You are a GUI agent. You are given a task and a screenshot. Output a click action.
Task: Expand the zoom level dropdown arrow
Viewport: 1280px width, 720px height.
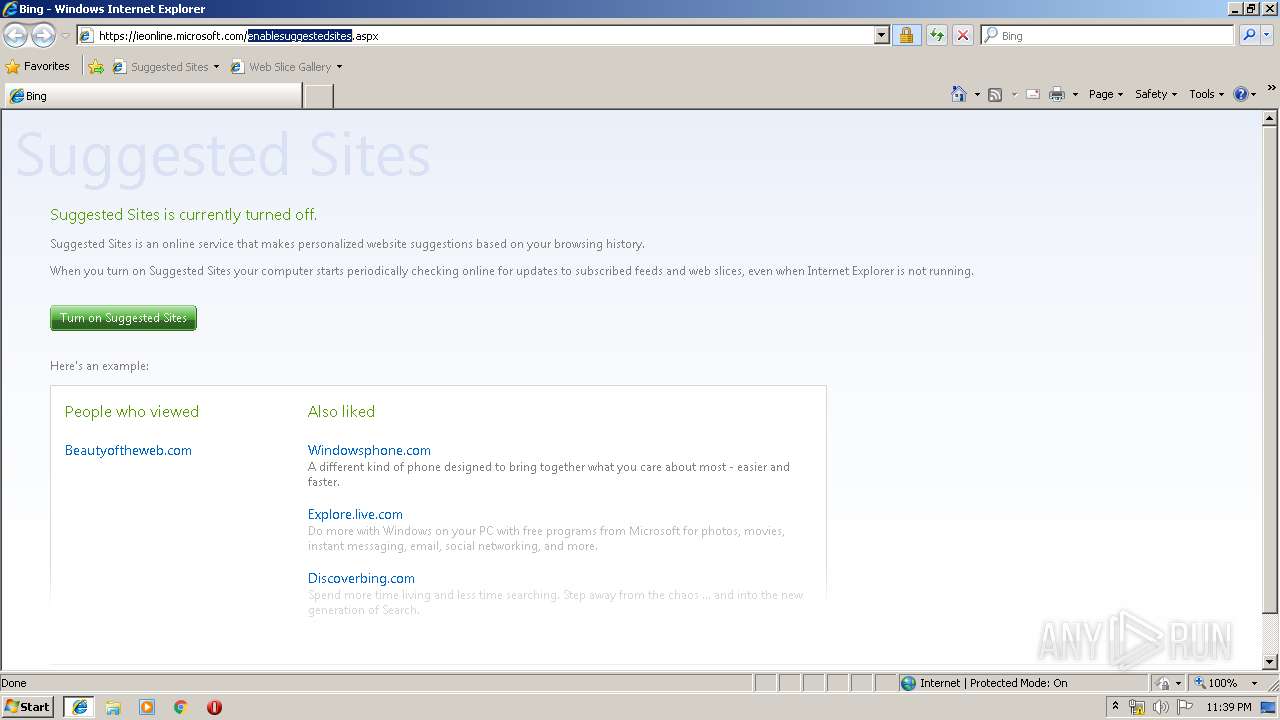tap(1254, 683)
